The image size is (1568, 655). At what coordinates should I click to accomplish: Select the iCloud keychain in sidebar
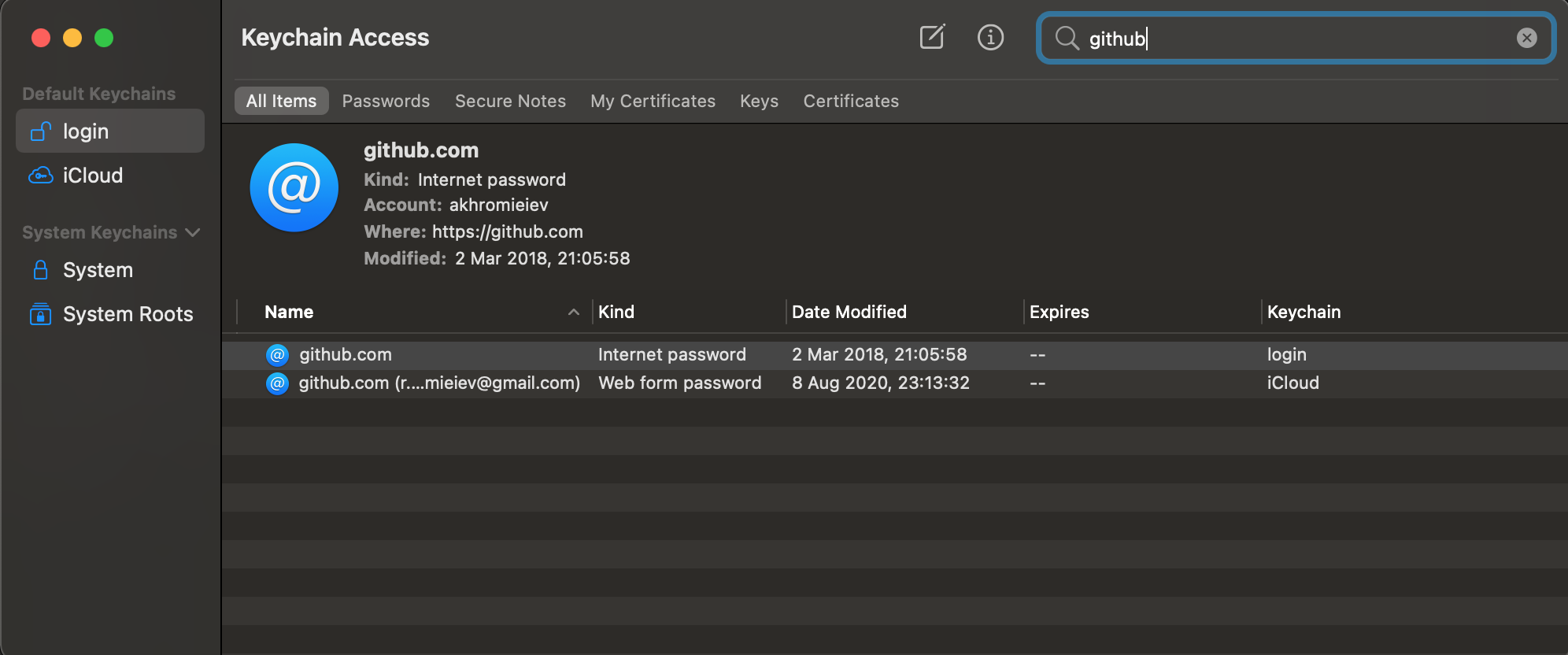coord(110,175)
